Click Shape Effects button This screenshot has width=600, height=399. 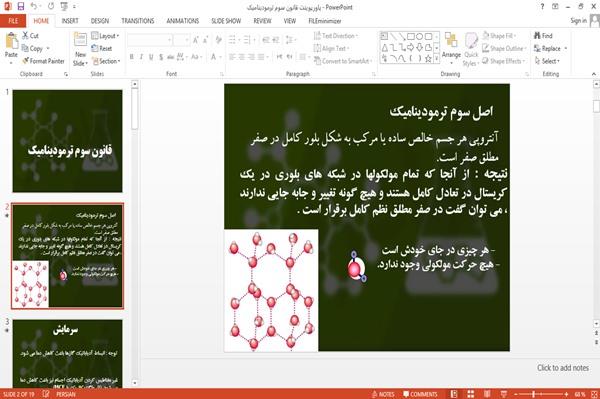tap(503, 61)
